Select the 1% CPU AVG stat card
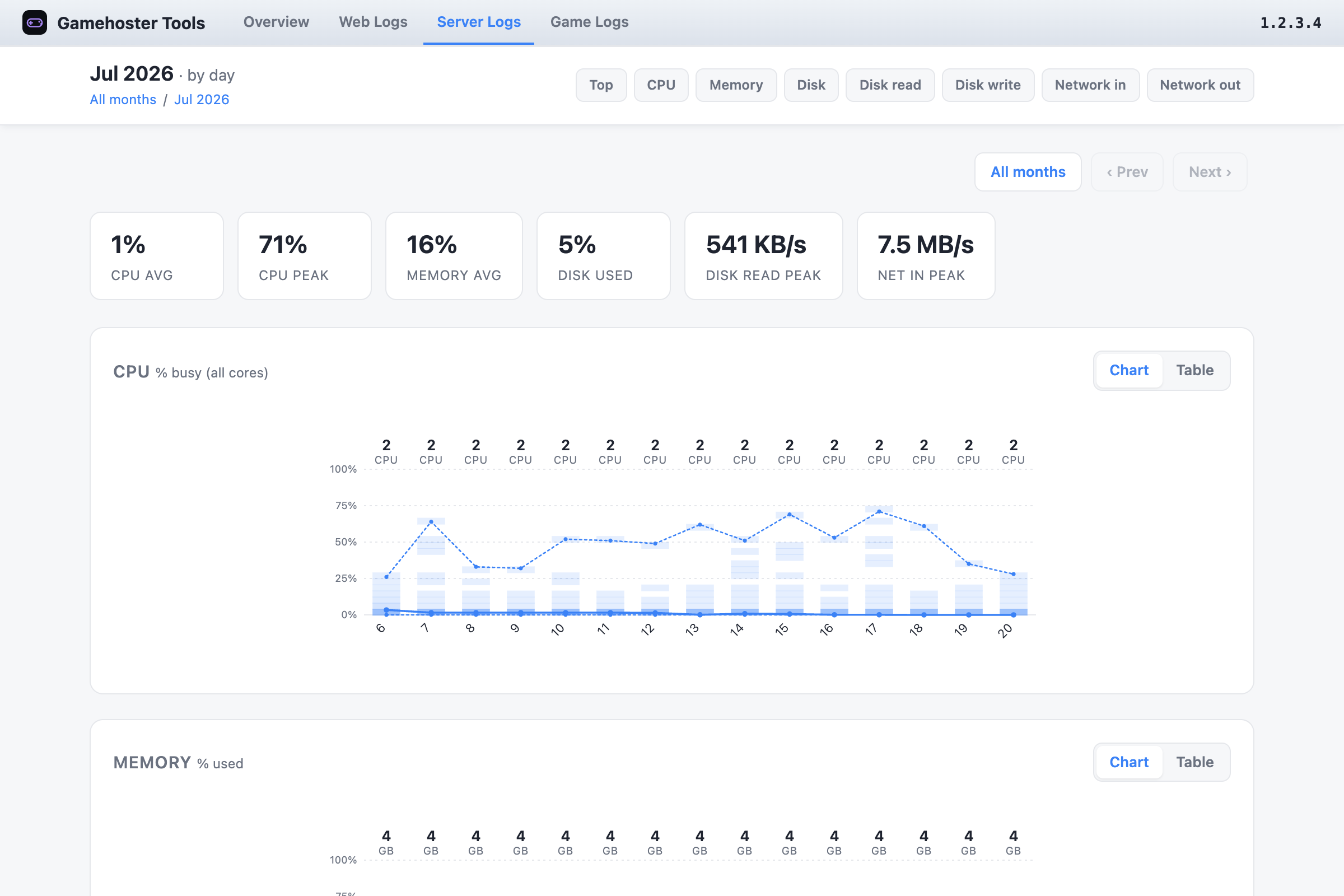Image resolution: width=1344 pixels, height=896 pixels. click(x=157, y=256)
